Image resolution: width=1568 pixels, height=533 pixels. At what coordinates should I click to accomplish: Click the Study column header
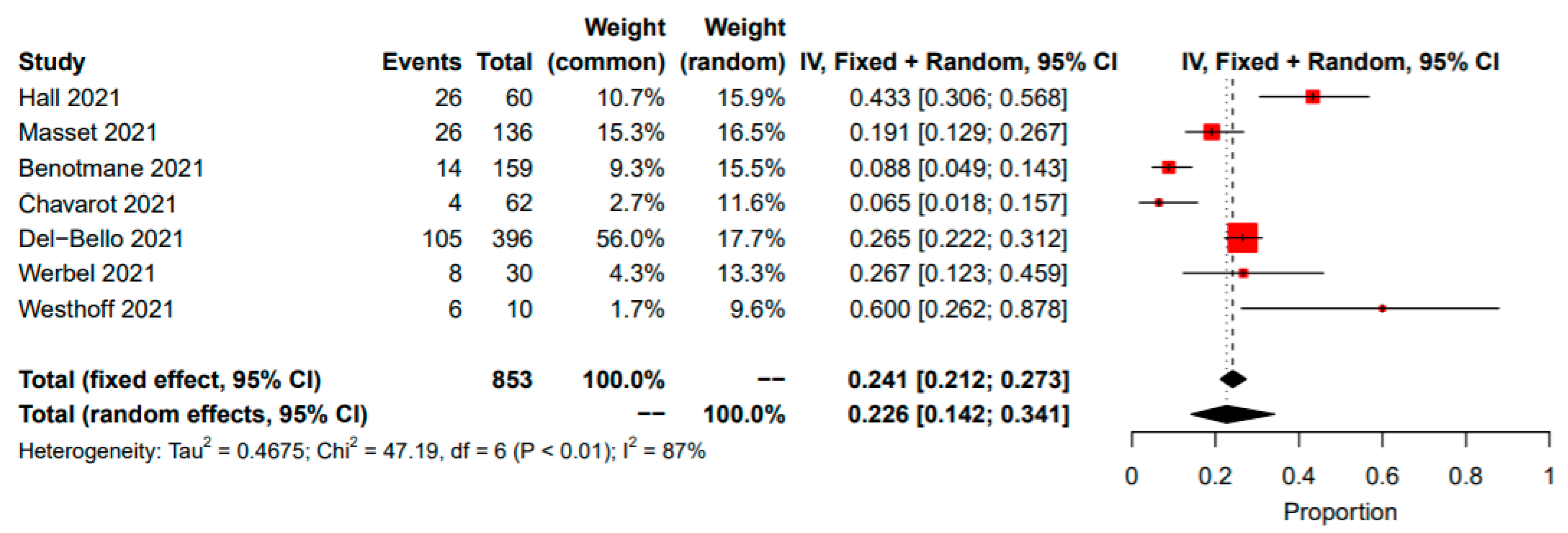tap(52, 62)
